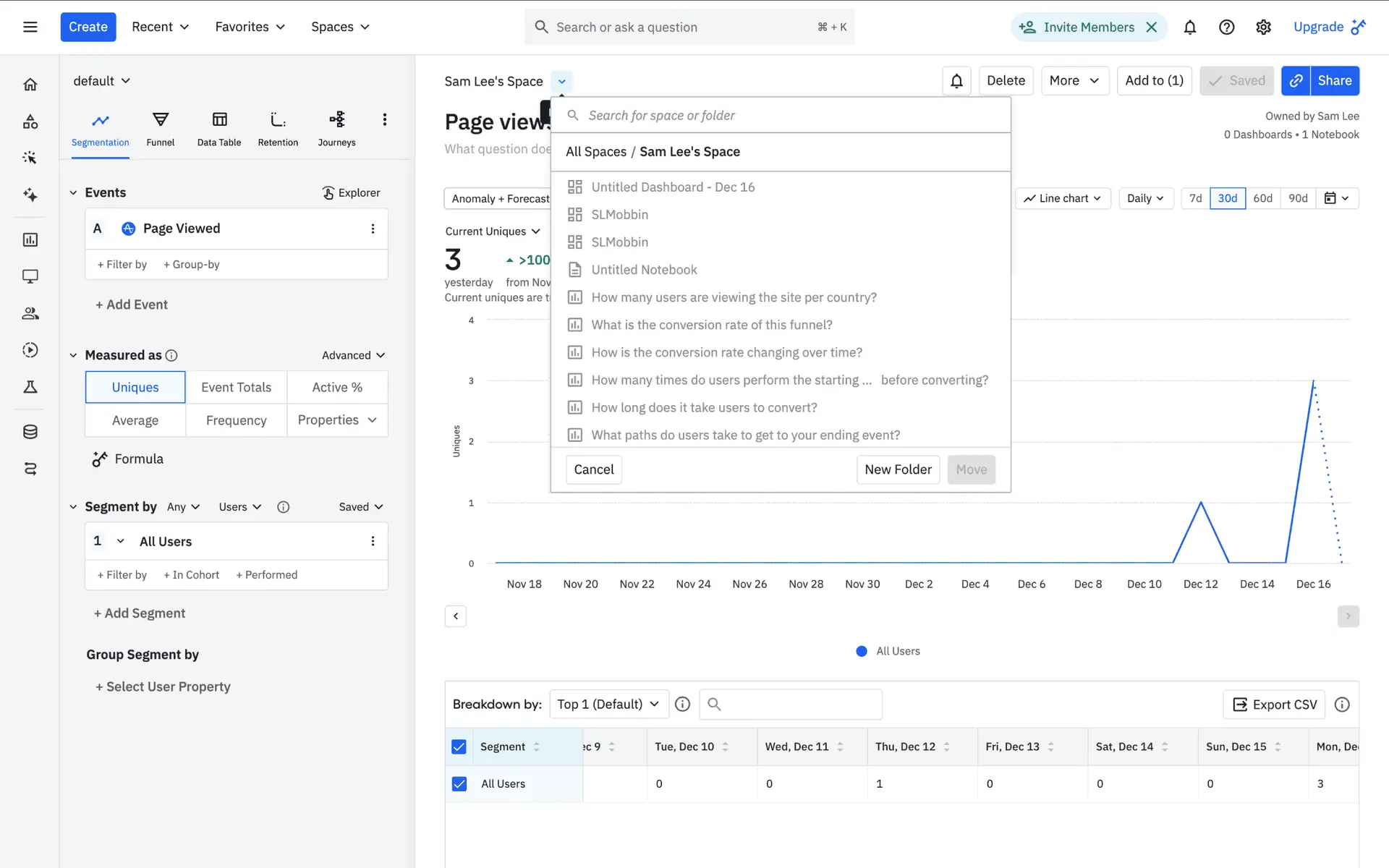
Task: Open the Line chart dropdown
Action: (x=1062, y=198)
